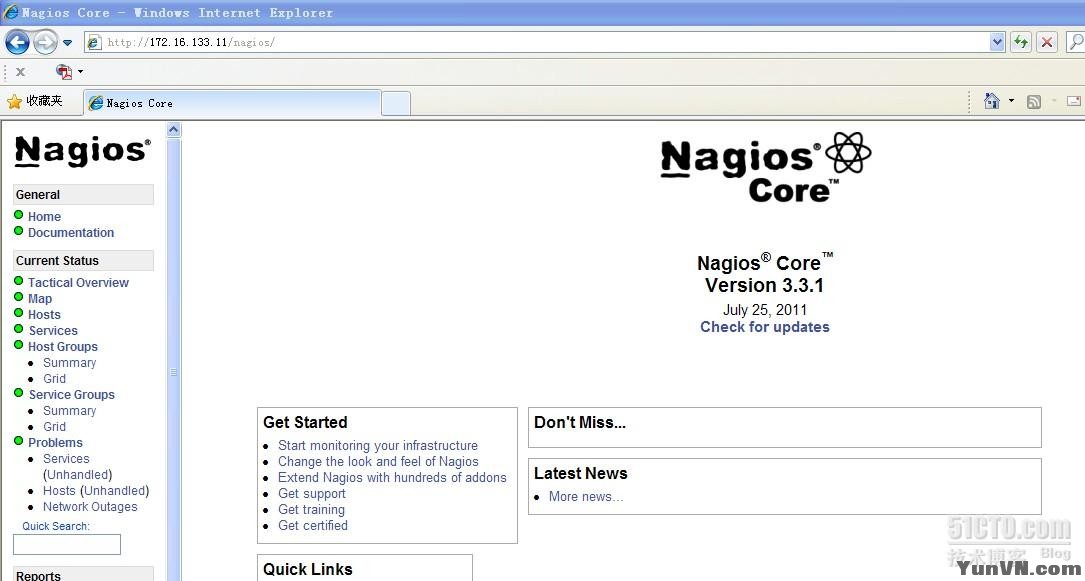Click the Check for updates link
Screen dimensions: 1085x581
[765, 326]
